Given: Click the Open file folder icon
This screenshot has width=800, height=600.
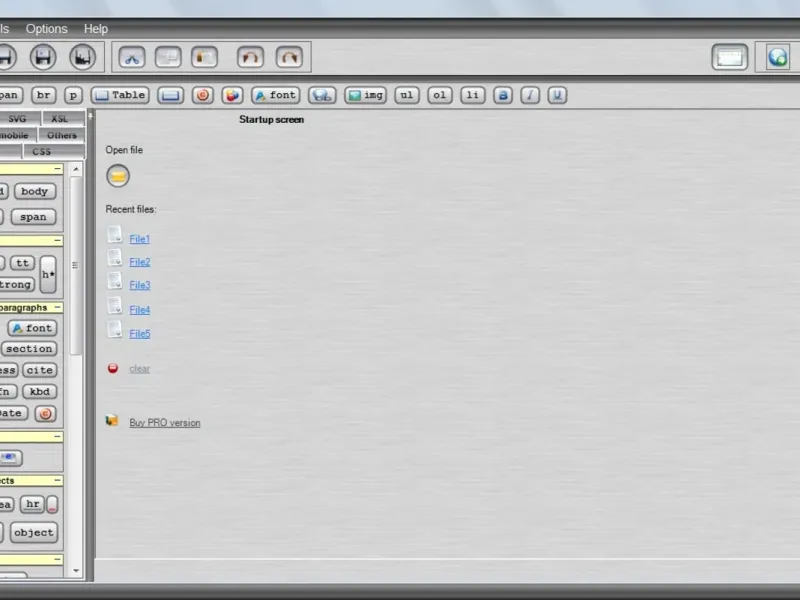Looking at the screenshot, I should point(118,176).
